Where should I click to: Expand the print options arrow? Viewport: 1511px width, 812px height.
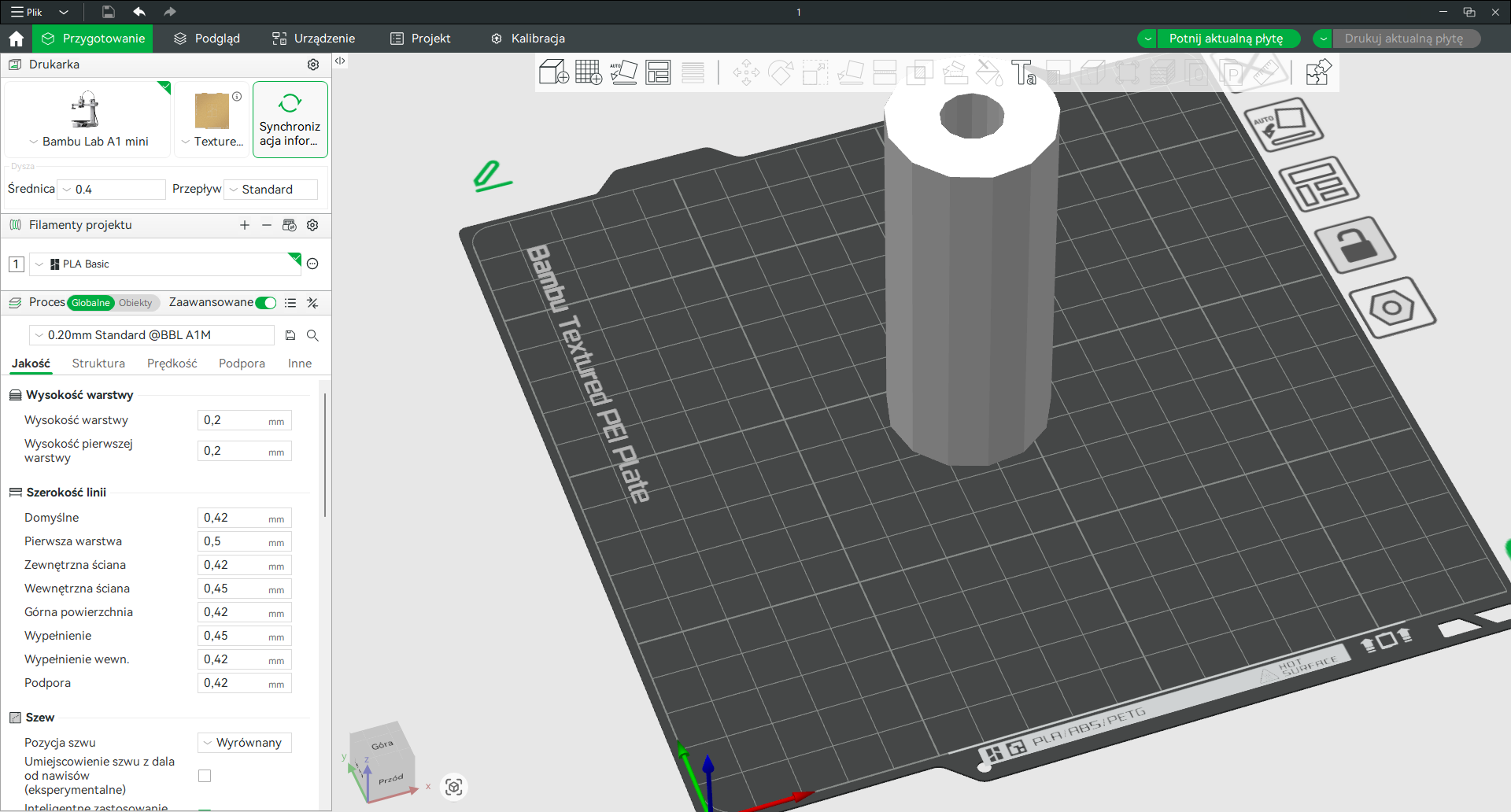[x=1324, y=39]
